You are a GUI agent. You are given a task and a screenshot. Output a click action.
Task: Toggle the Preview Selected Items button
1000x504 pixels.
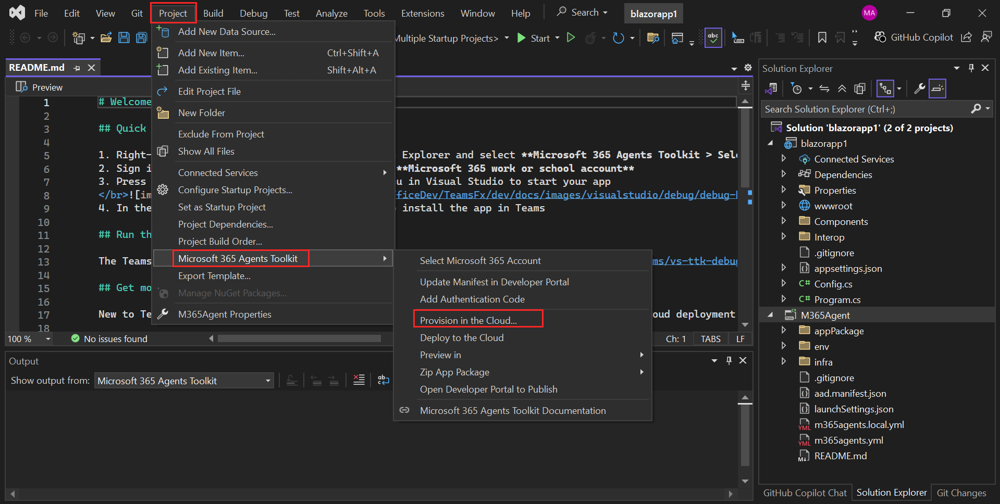(x=937, y=89)
